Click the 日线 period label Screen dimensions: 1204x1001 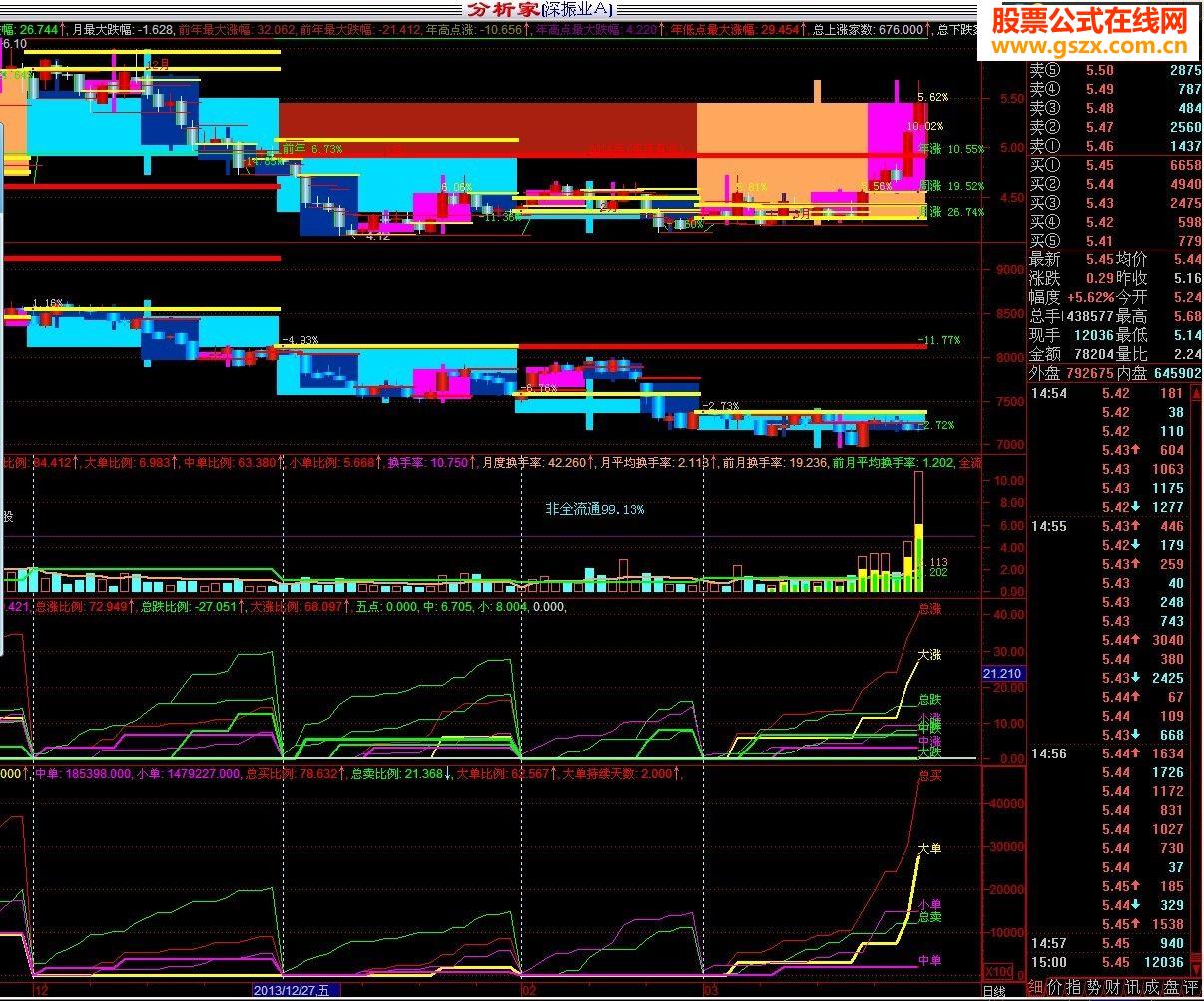(994, 991)
